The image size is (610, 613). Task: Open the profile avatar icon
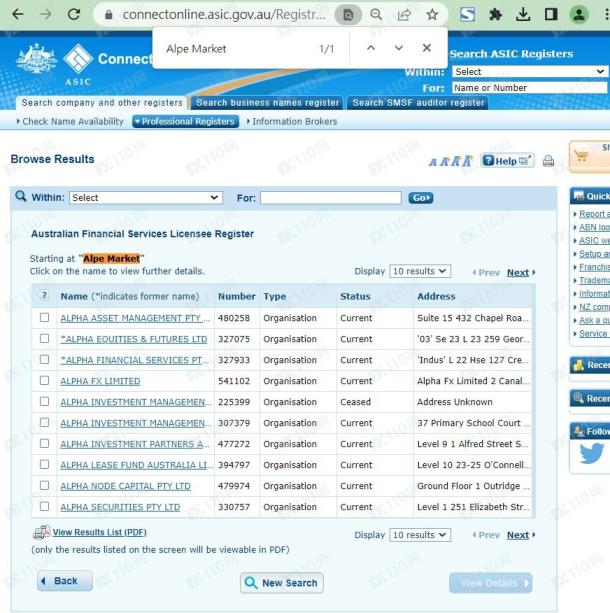click(x=579, y=15)
